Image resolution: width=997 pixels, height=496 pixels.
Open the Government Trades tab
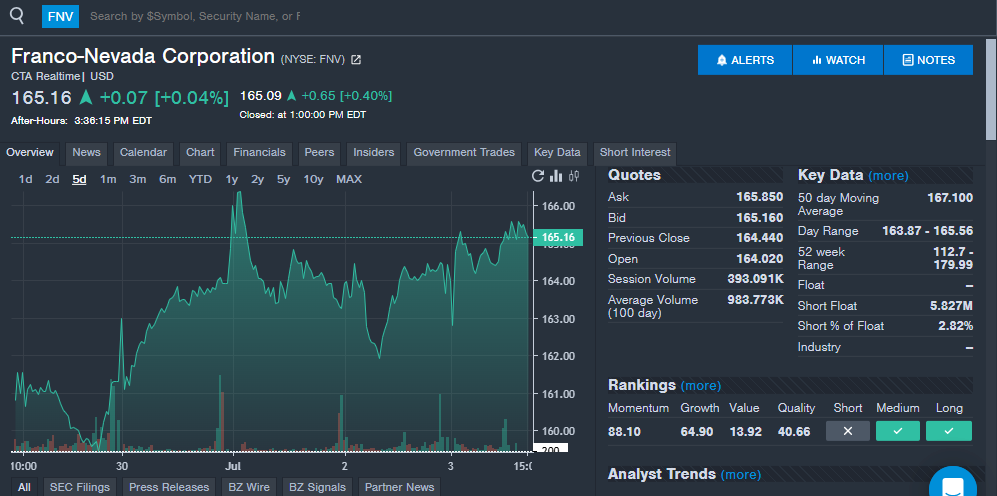point(464,153)
